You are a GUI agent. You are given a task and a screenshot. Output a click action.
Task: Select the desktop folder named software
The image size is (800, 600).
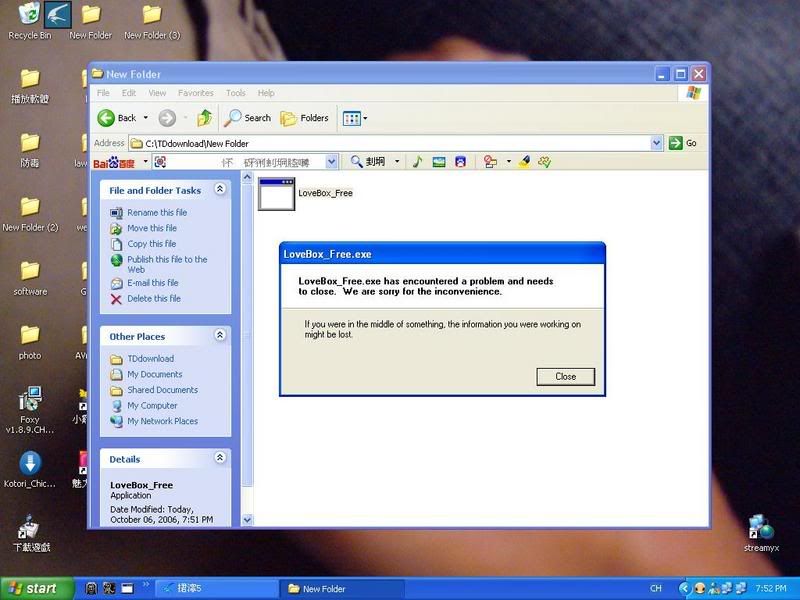(x=30, y=278)
